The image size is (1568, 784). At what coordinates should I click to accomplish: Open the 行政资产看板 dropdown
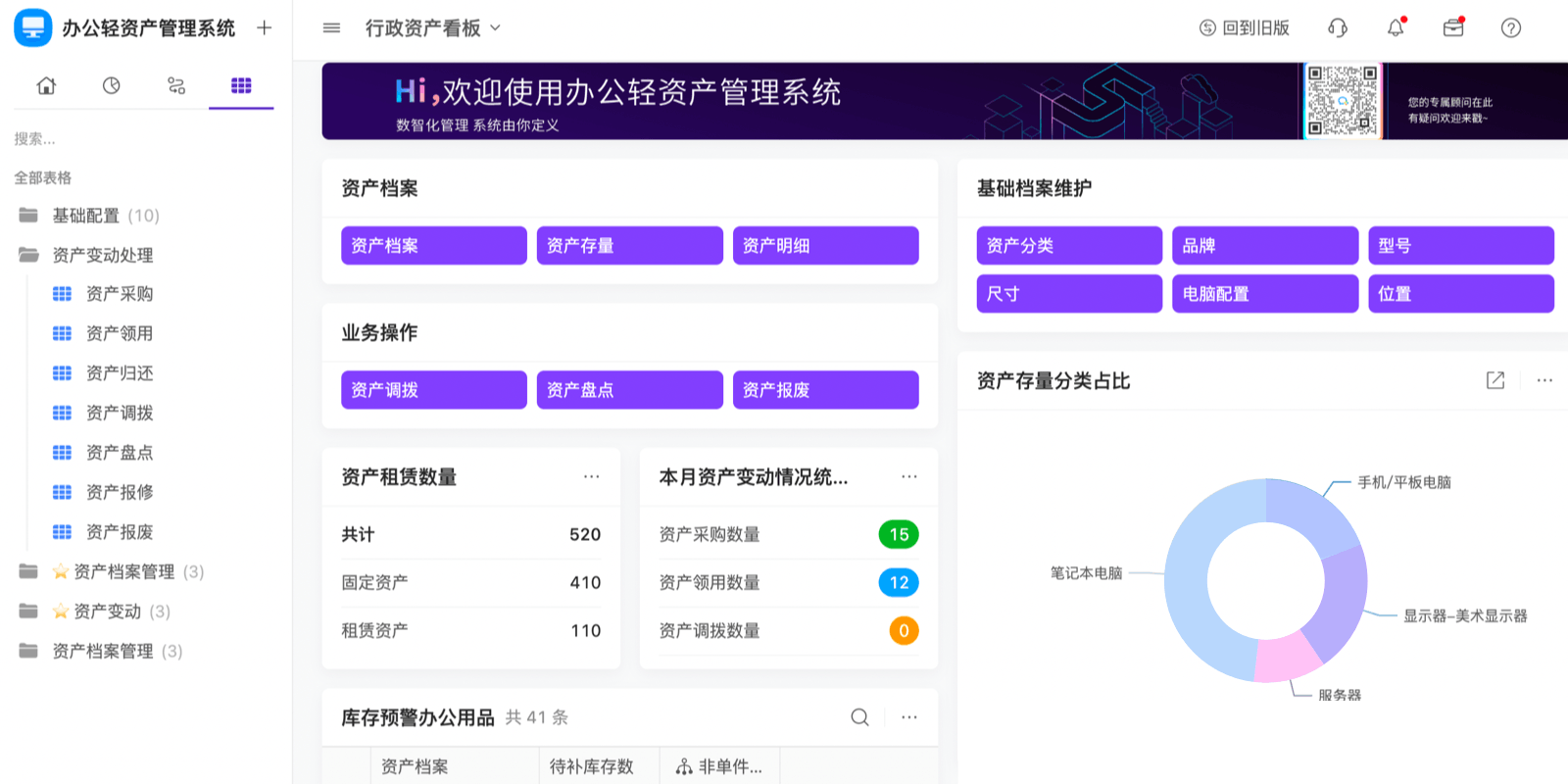point(432,28)
